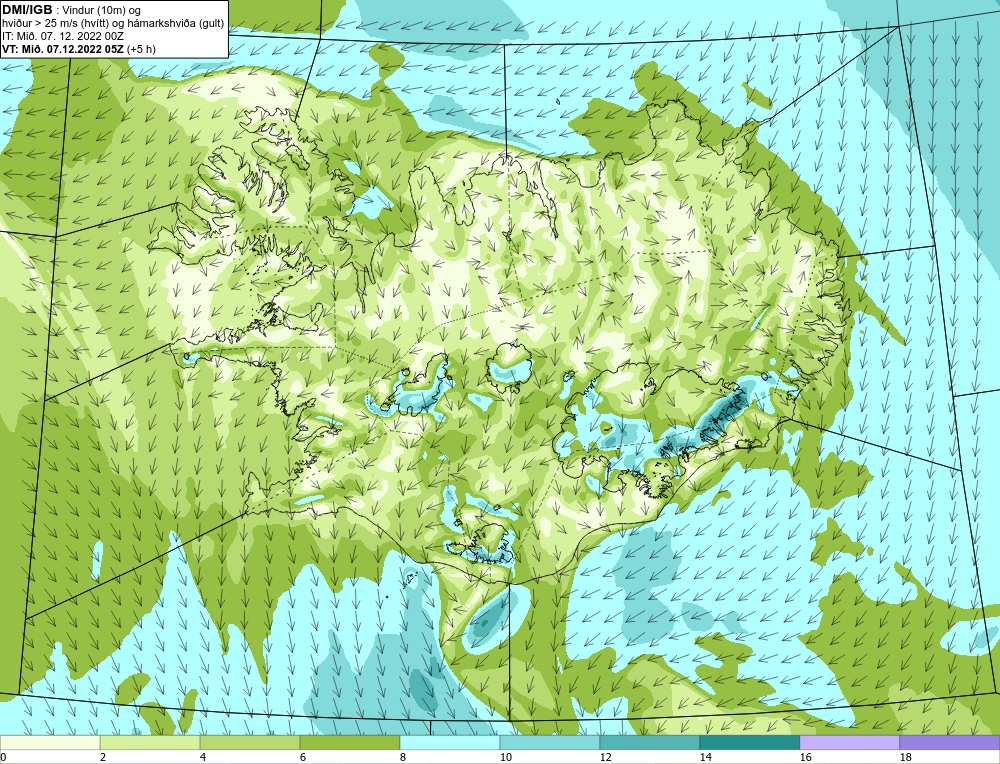Click the pale yellow 0–2 m/s legend swatch

point(50,743)
